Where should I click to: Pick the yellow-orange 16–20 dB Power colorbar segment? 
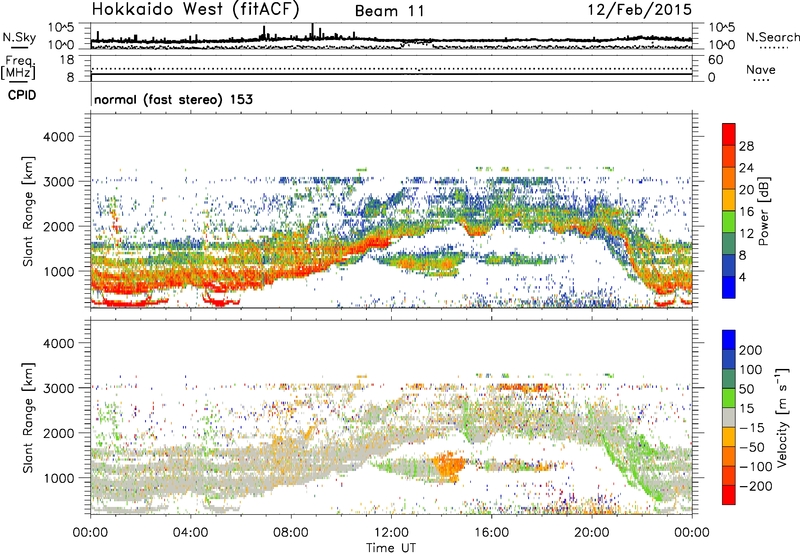pyautogui.click(x=729, y=200)
